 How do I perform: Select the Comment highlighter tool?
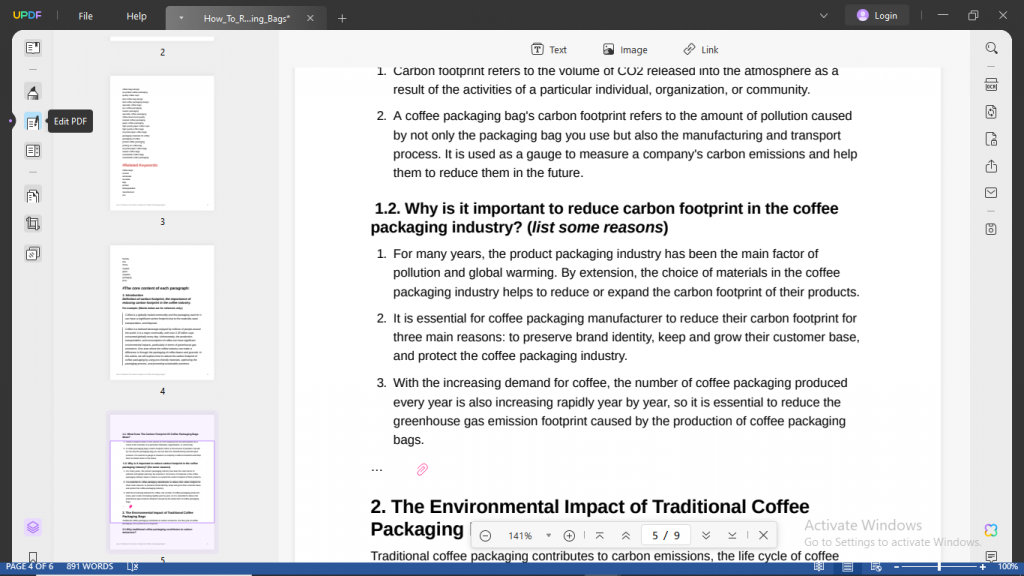click(33, 93)
